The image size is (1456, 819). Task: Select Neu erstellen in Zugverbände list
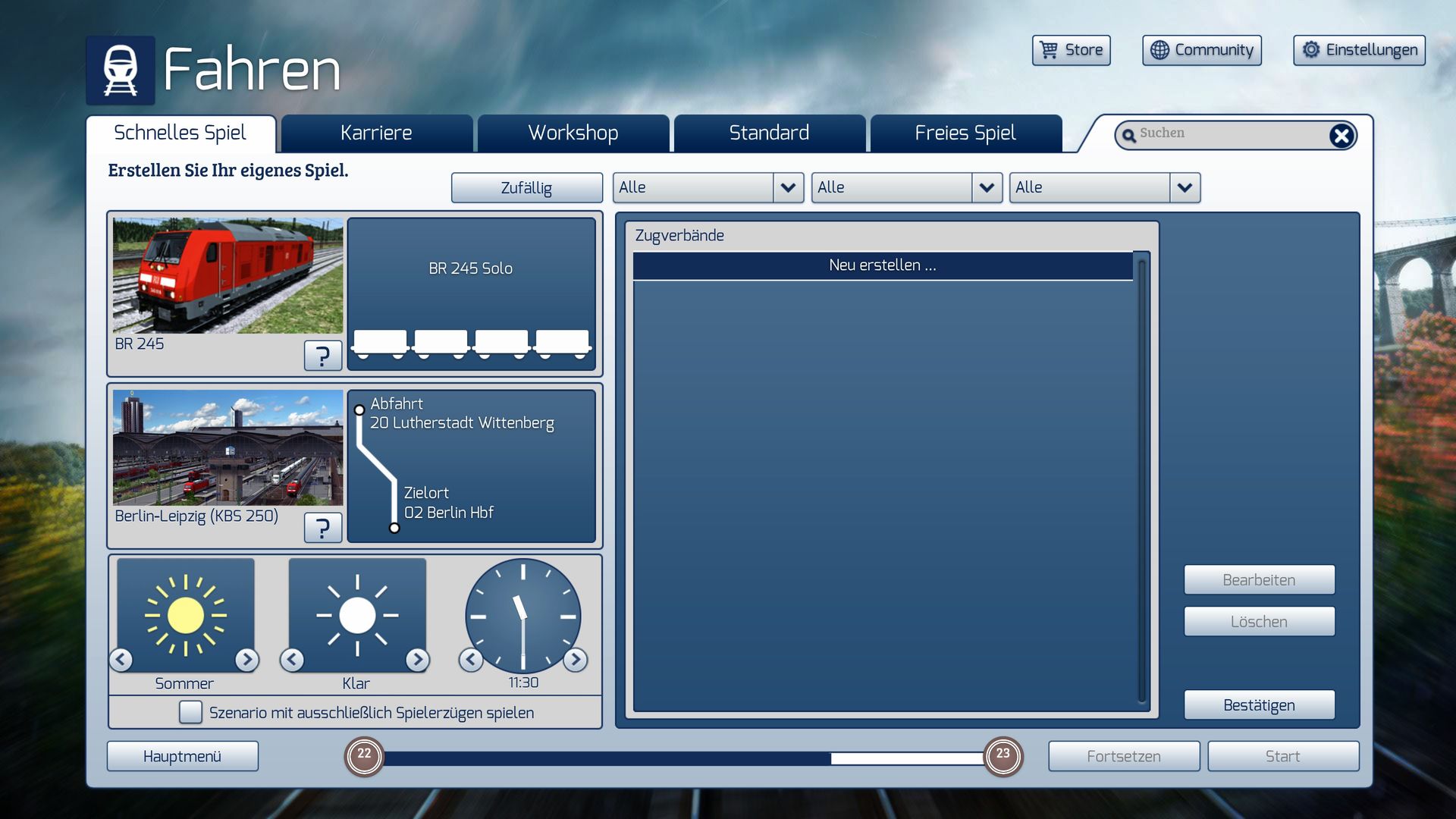pos(882,265)
